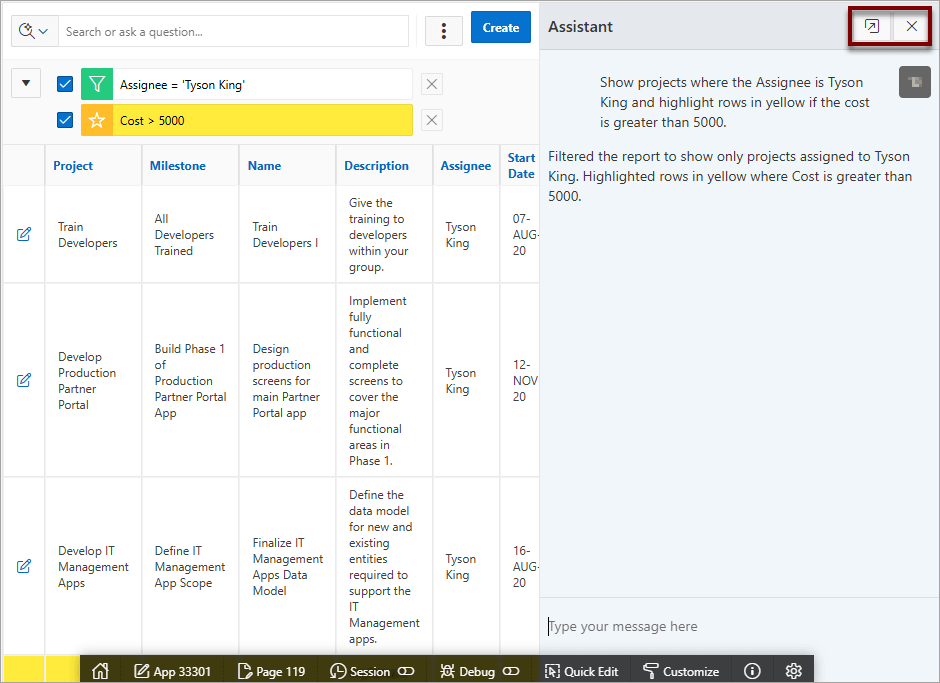Open the Actions three-dot menu
The width and height of the screenshot is (940, 683).
(444, 31)
